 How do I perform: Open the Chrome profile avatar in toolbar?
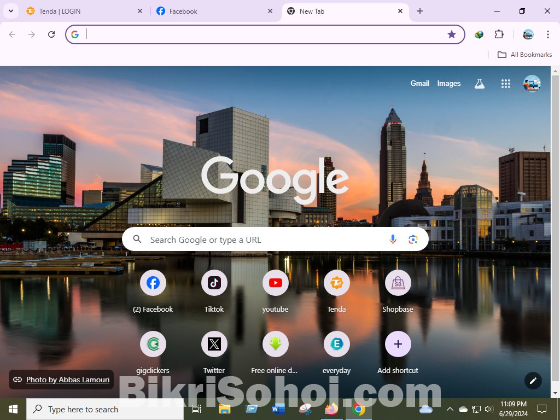click(528, 34)
